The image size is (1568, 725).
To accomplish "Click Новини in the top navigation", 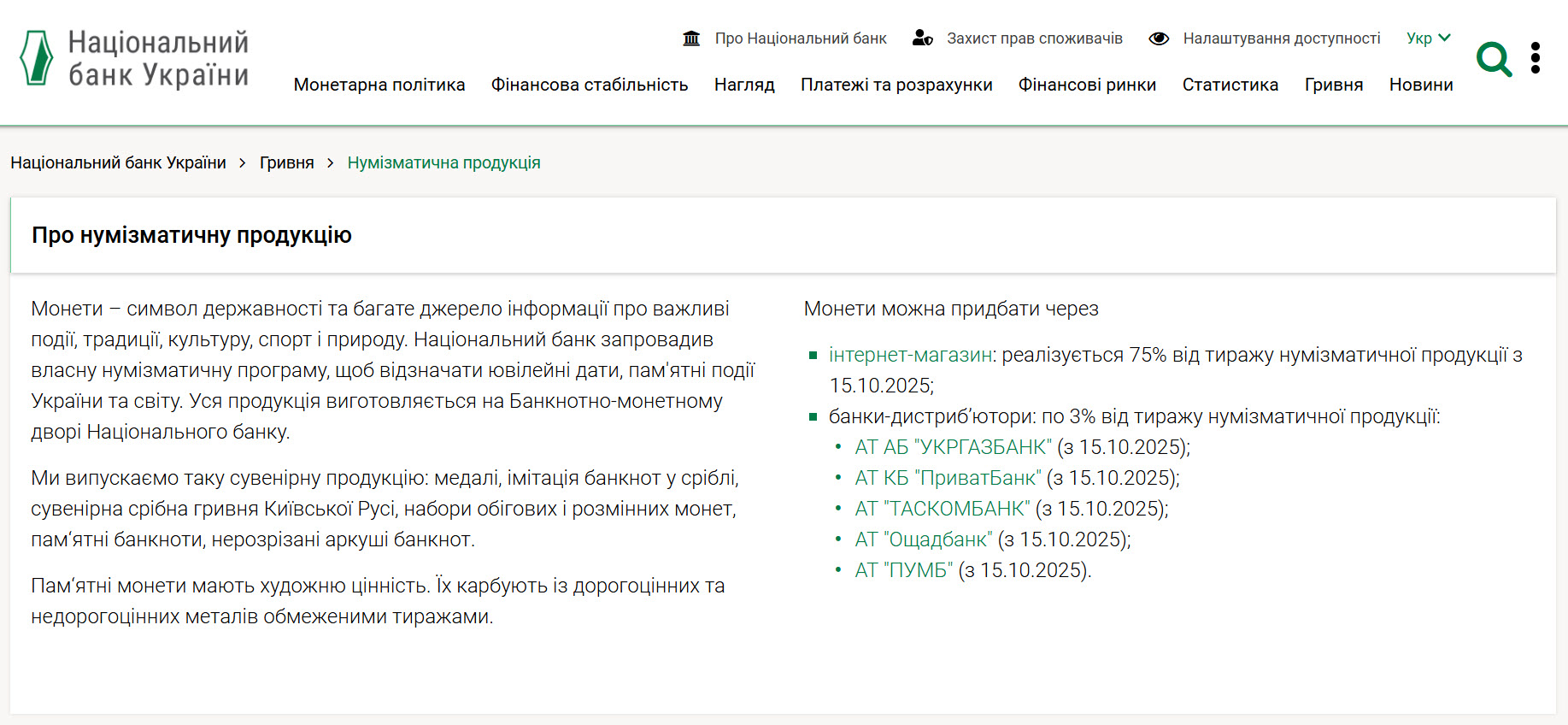I will [1420, 85].
